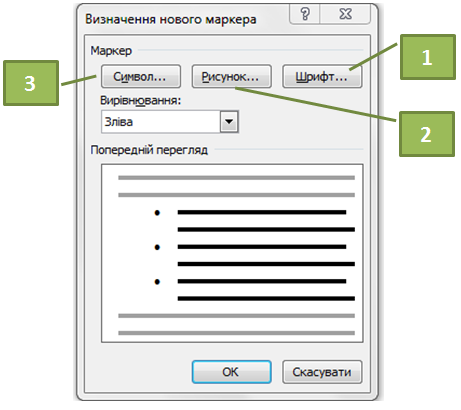Open the Рисунок... picture bullet dialog
The width and height of the screenshot is (461, 410).
(x=232, y=77)
